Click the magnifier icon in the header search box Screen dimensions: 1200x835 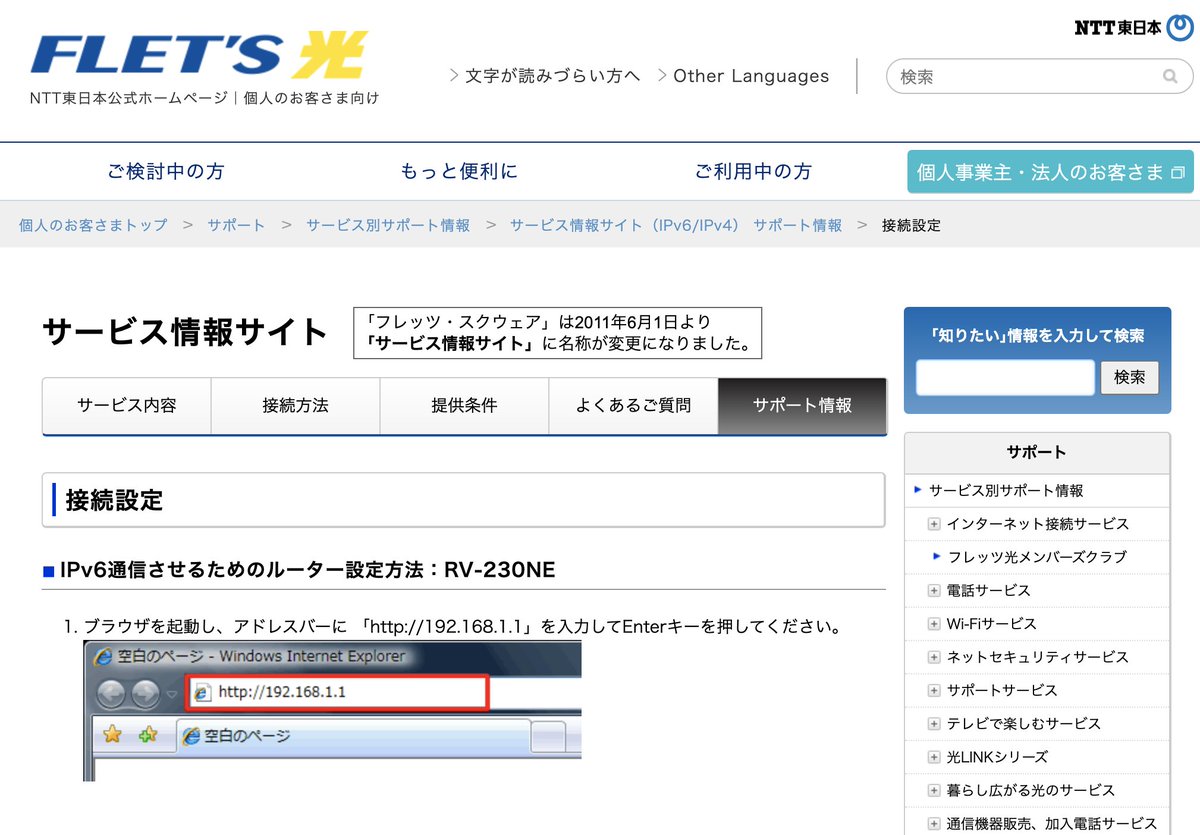pyautogui.click(x=1170, y=76)
